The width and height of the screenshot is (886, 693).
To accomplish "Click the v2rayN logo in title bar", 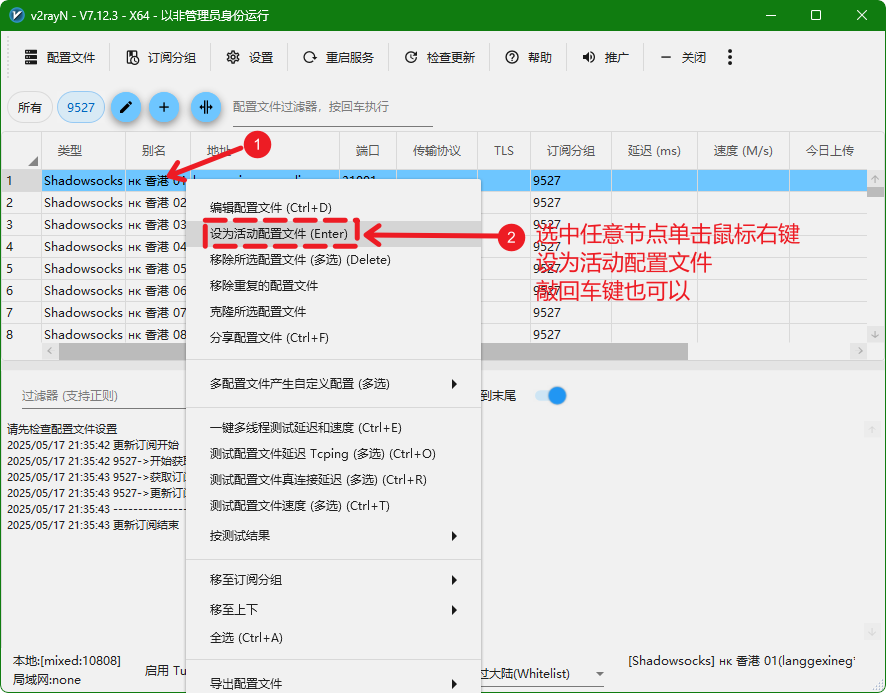I will (17, 15).
